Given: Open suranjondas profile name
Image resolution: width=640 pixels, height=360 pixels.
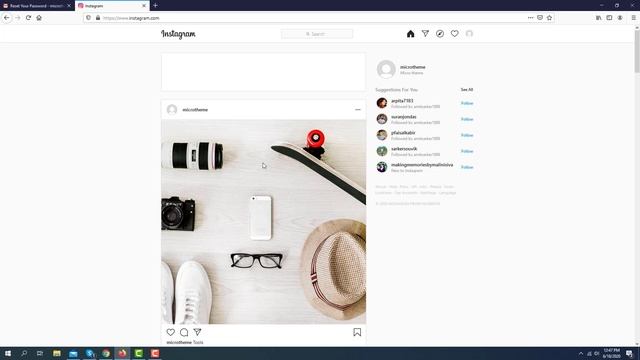Looking at the screenshot, I should (404, 117).
